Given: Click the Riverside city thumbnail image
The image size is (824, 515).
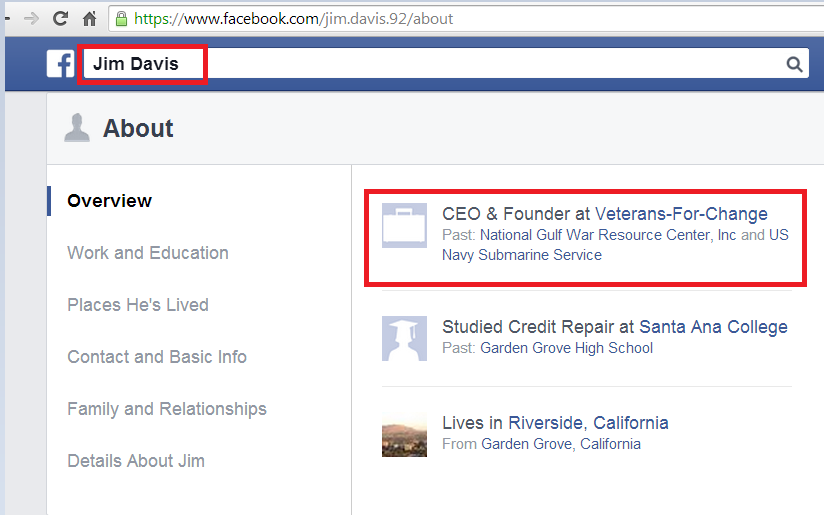Looking at the screenshot, I should (x=404, y=435).
